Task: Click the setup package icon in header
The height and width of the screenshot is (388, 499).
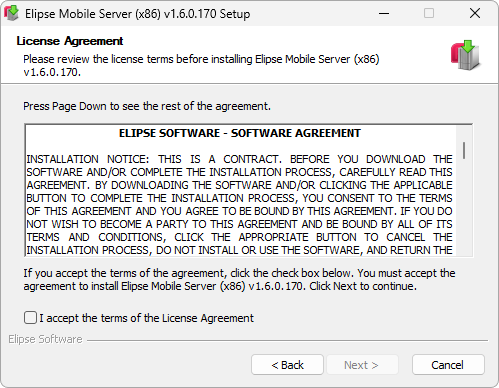Action: (466, 55)
